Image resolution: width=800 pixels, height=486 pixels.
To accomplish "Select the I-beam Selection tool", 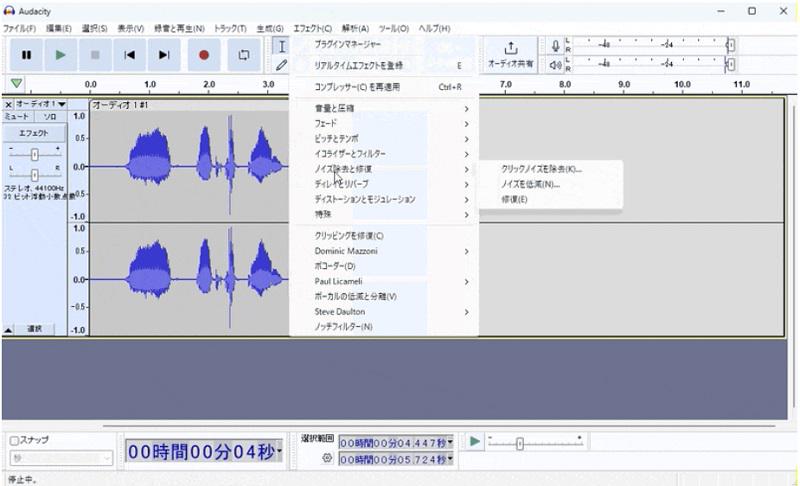I will [282, 47].
